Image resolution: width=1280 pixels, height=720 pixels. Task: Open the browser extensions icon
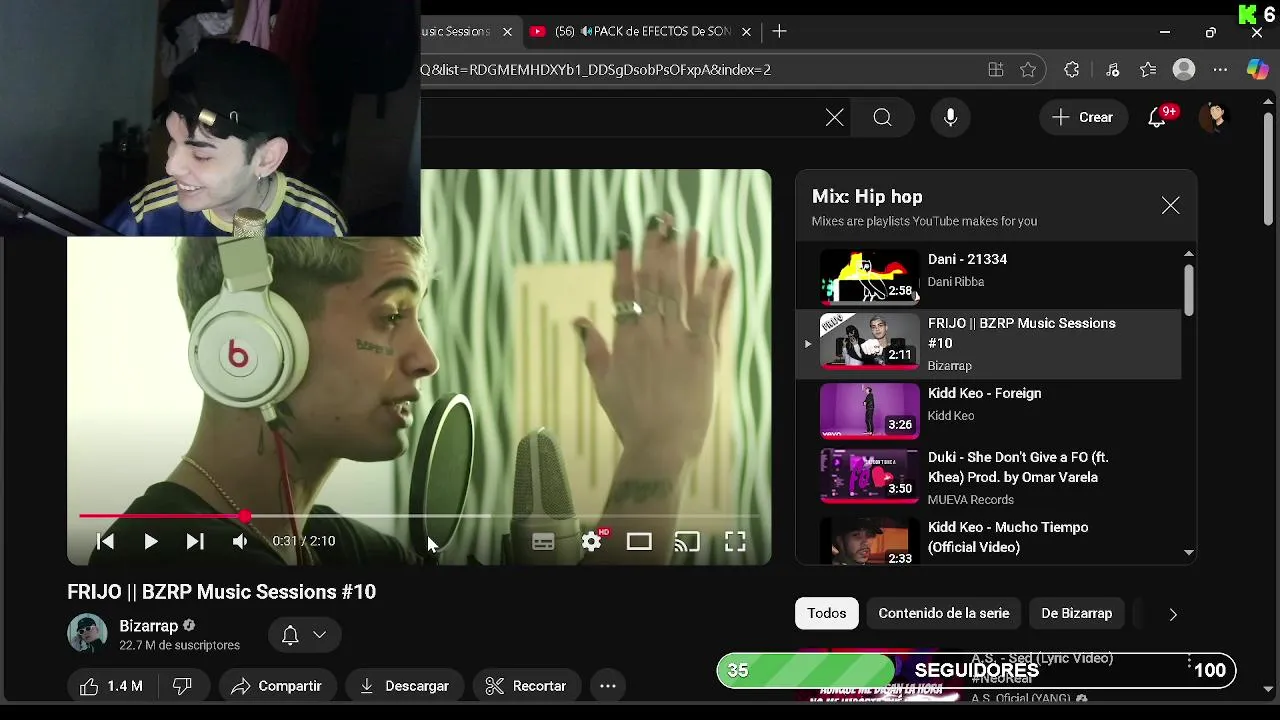1072,70
